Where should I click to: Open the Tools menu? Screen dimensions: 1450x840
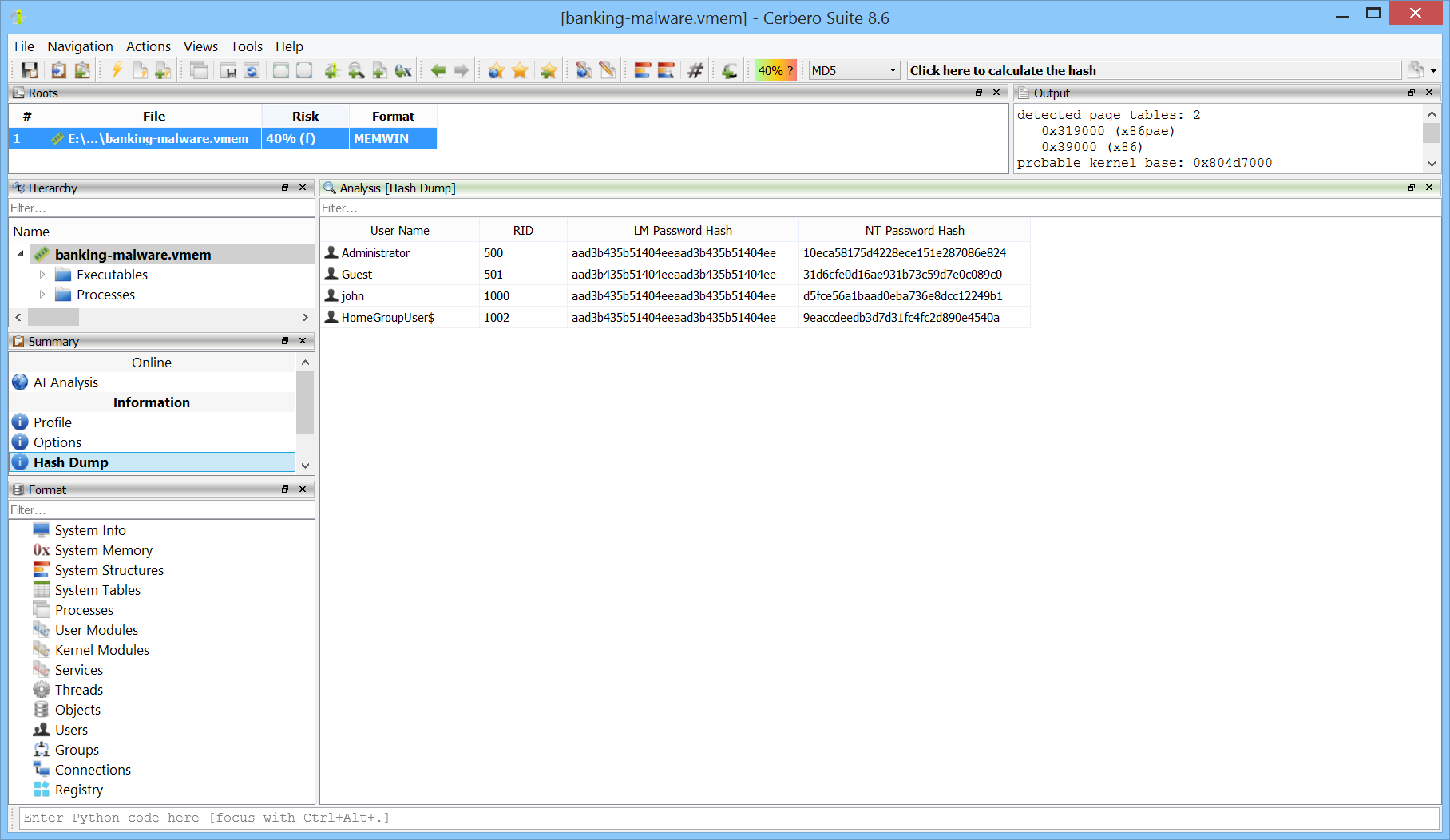coord(246,46)
